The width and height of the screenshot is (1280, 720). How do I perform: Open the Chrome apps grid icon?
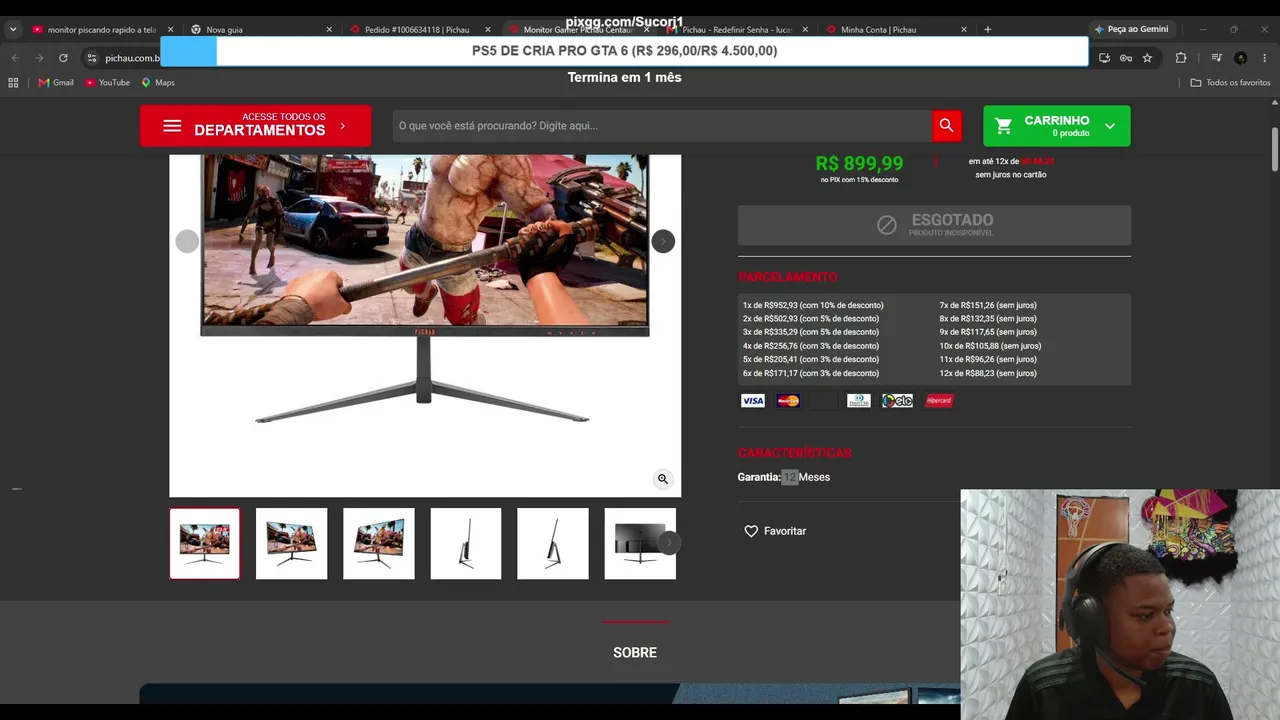[x=13, y=83]
